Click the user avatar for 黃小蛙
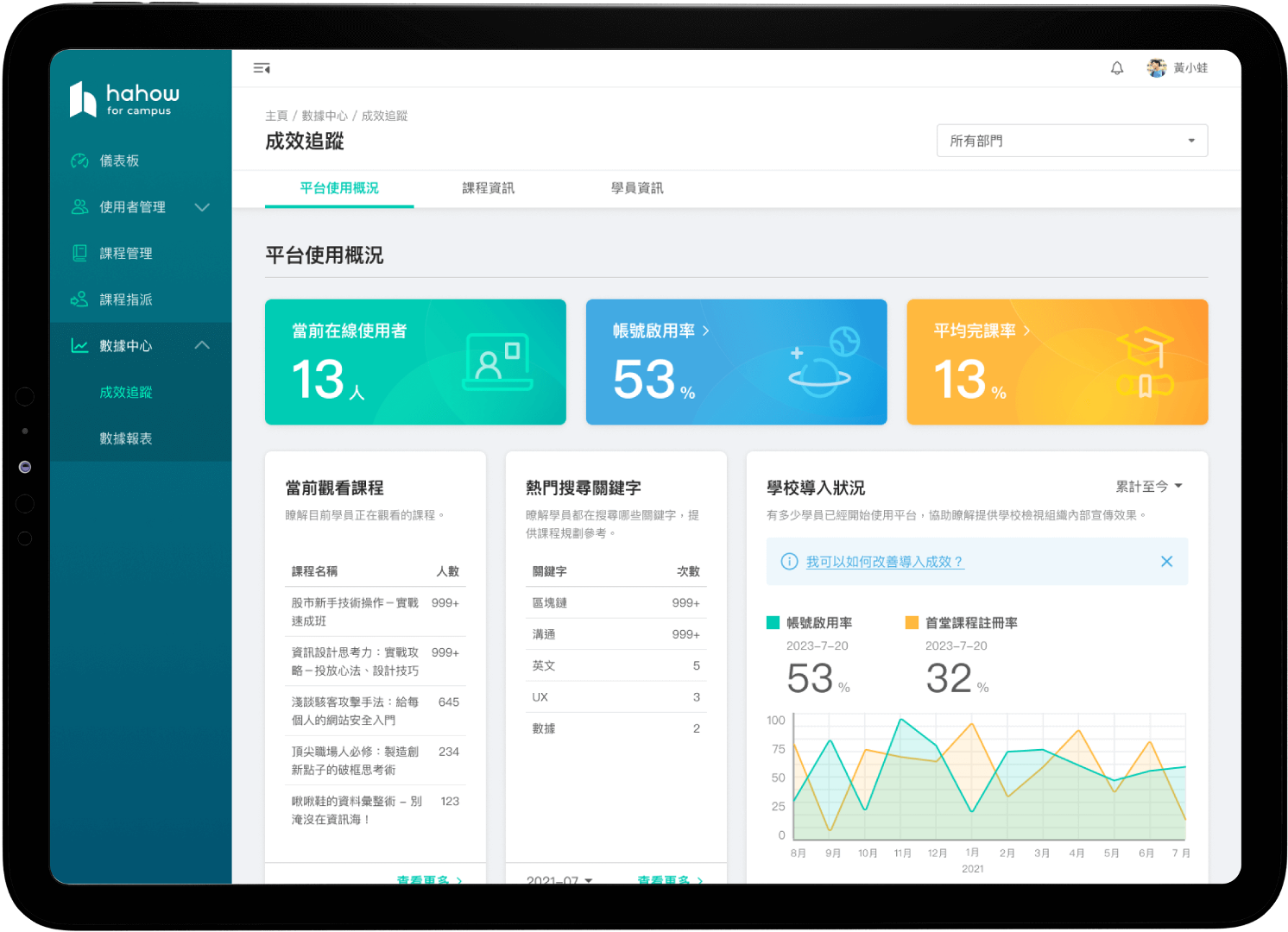Screen dimensions: 1288x932 pyautogui.click(x=1156, y=68)
